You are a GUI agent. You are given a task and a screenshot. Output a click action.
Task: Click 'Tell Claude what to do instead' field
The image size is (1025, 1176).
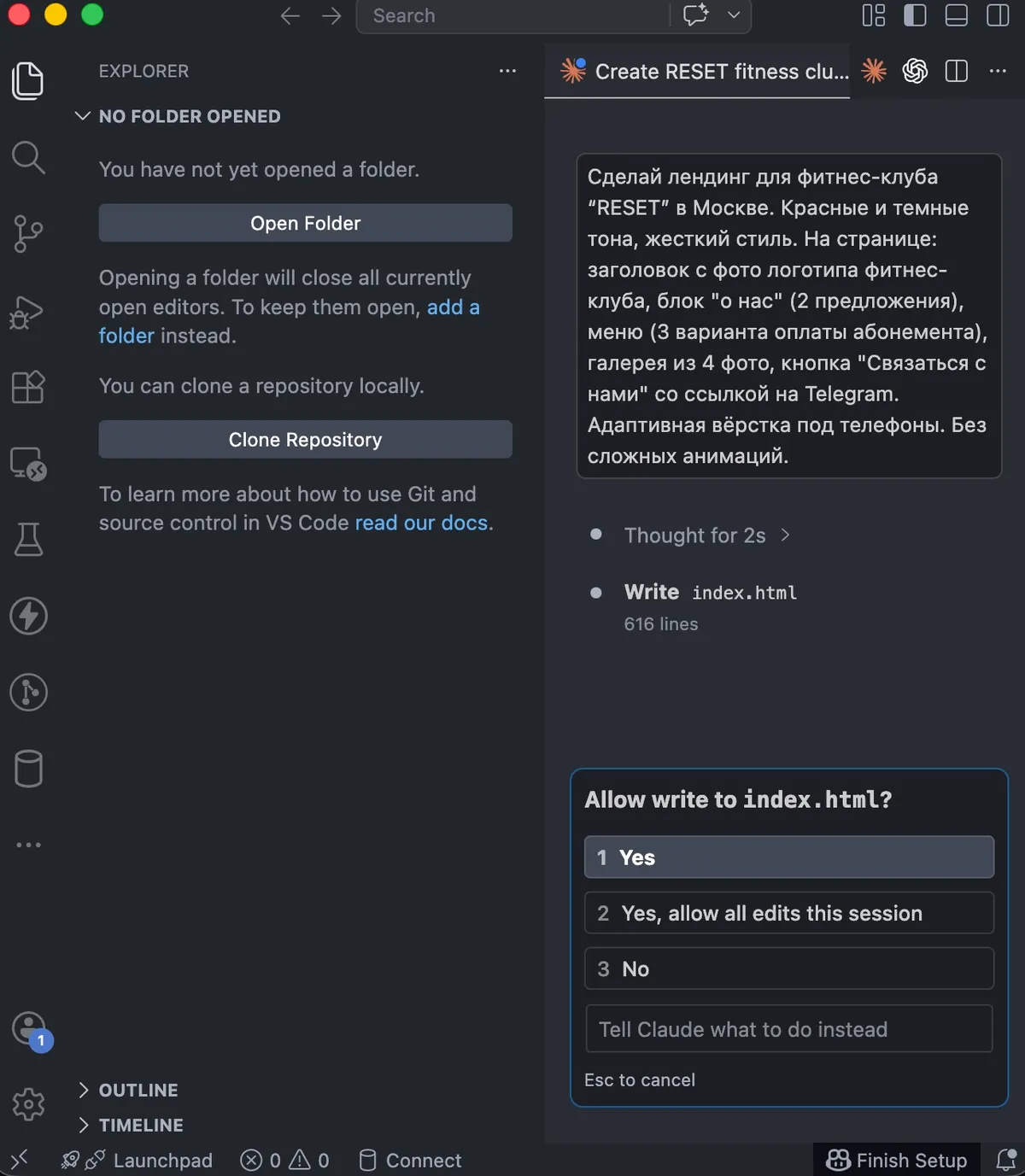pos(789,1029)
